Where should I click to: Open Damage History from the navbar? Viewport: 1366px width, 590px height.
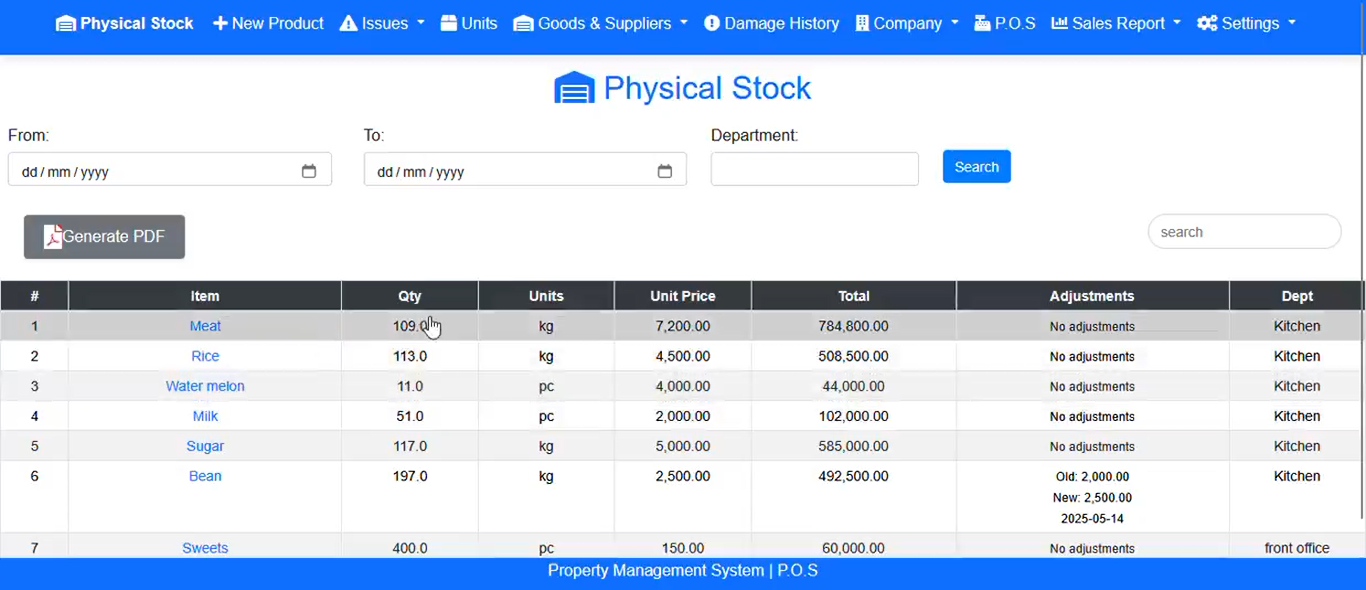click(x=771, y=23)
